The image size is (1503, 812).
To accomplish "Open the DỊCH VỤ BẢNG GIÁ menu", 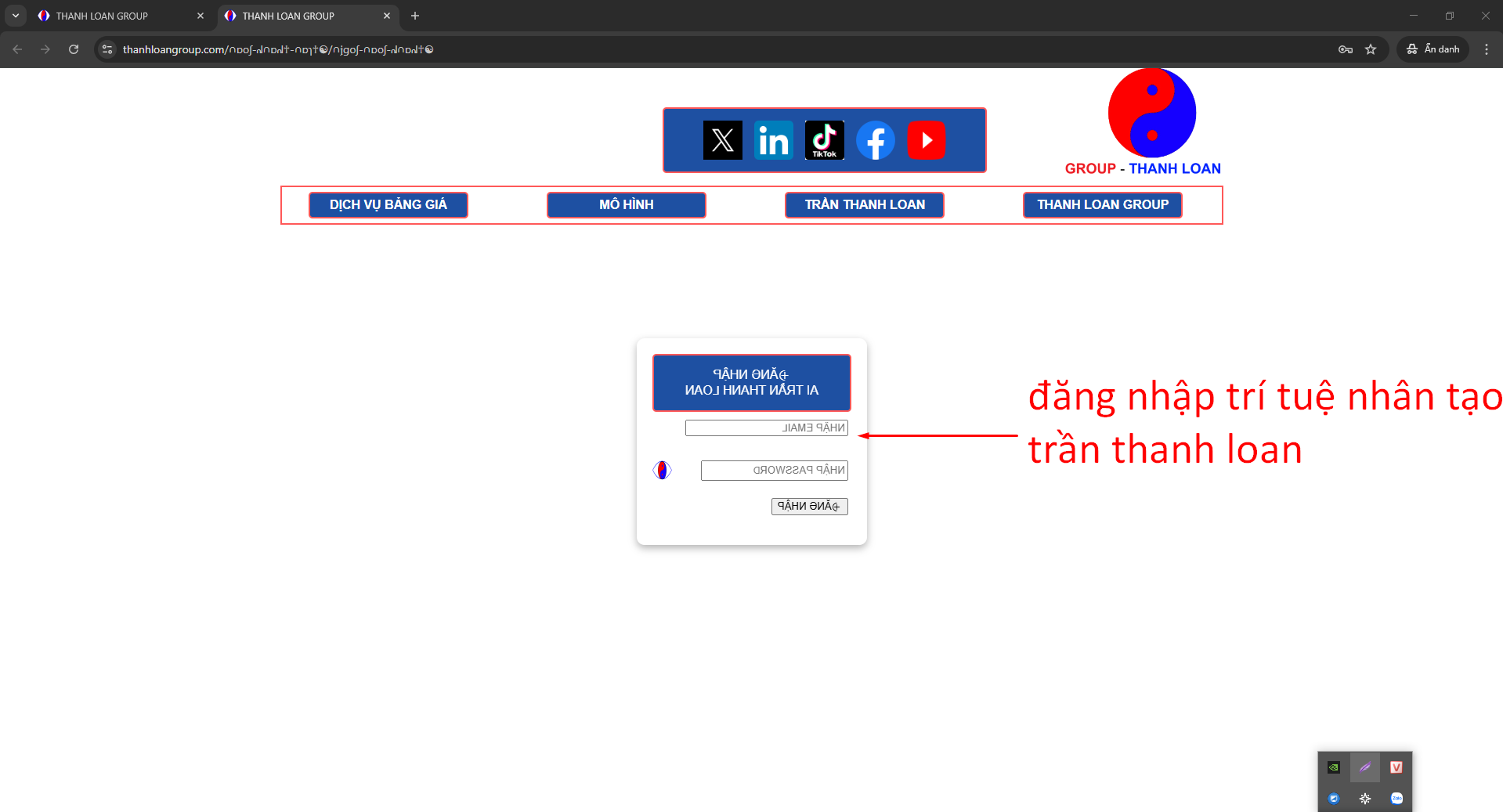I will point(388,204).
